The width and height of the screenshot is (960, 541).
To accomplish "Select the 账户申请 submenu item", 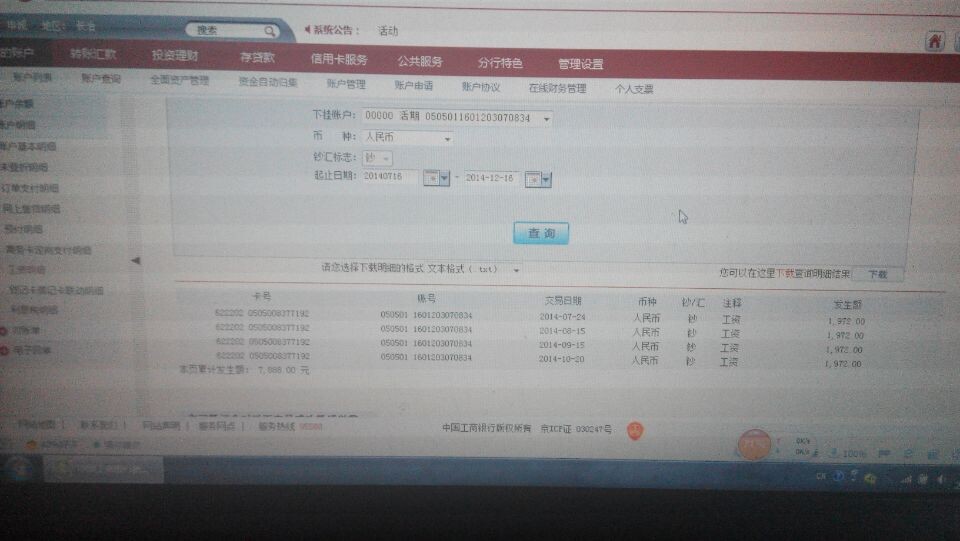I will (x=414, y=86).
